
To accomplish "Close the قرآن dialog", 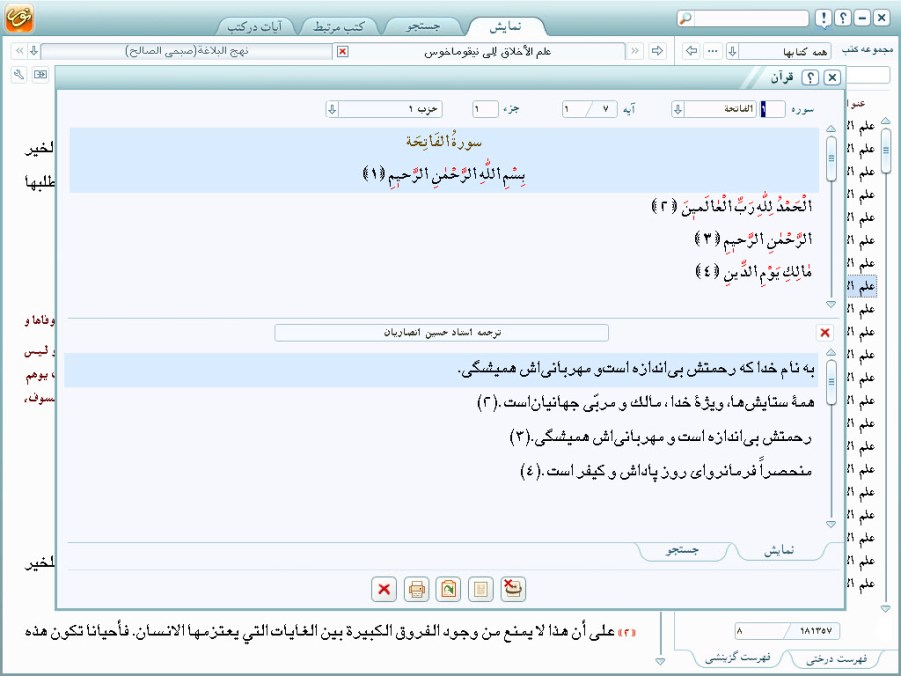I will 832,78.
